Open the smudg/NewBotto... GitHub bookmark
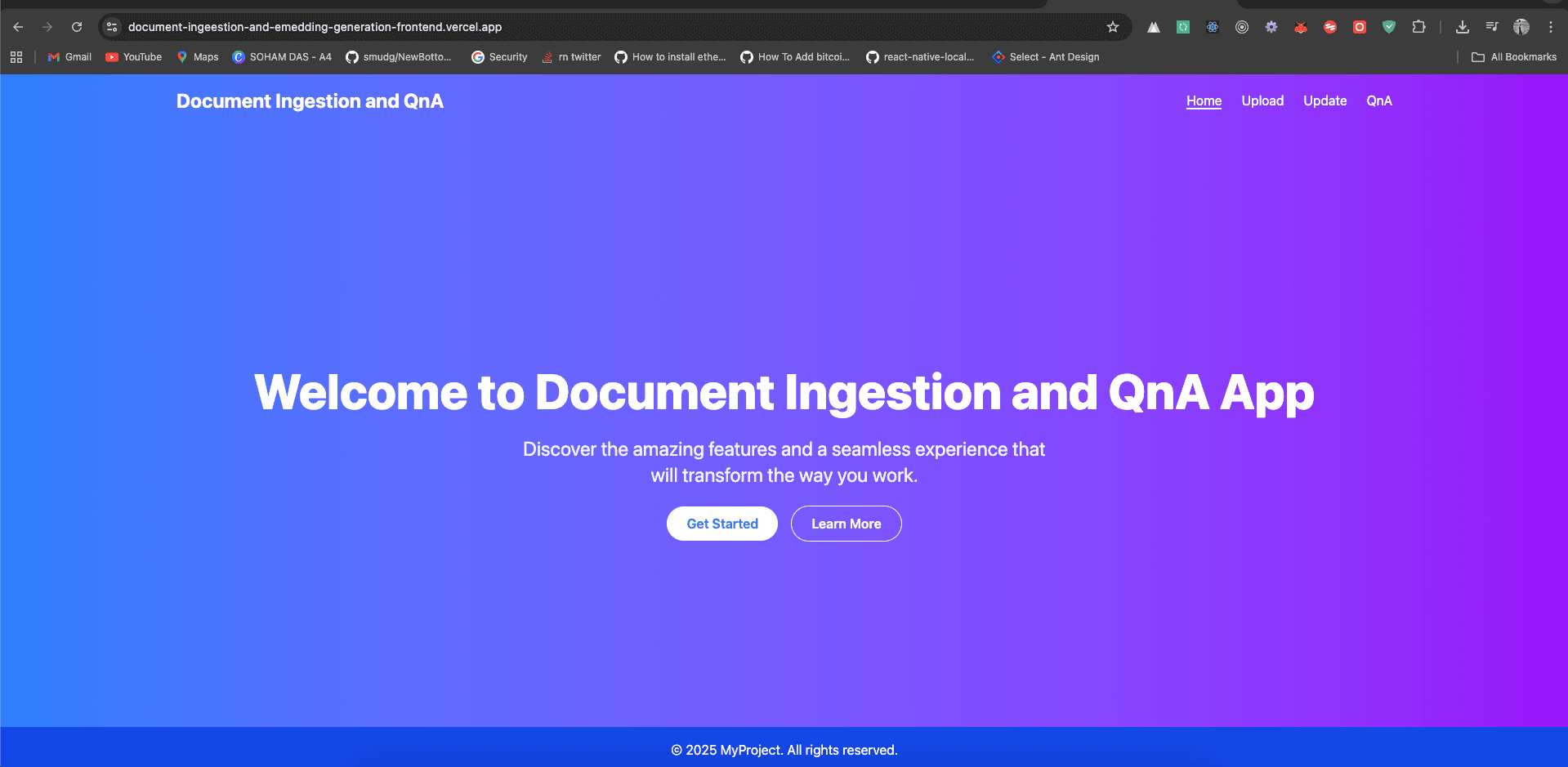 (399, 57)
